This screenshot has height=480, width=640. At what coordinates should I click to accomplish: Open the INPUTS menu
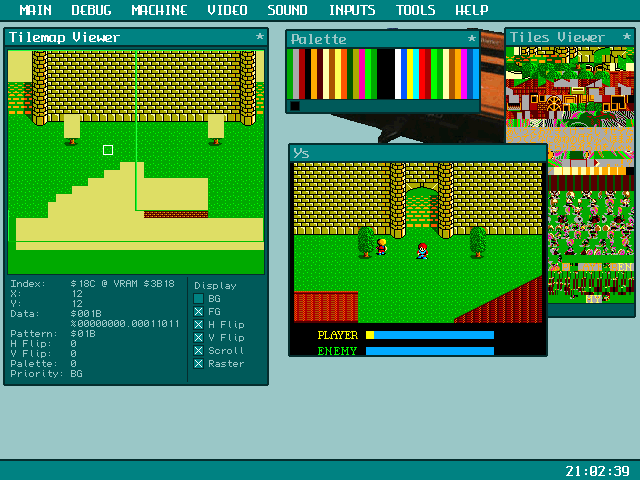click(x=352, y=10)
